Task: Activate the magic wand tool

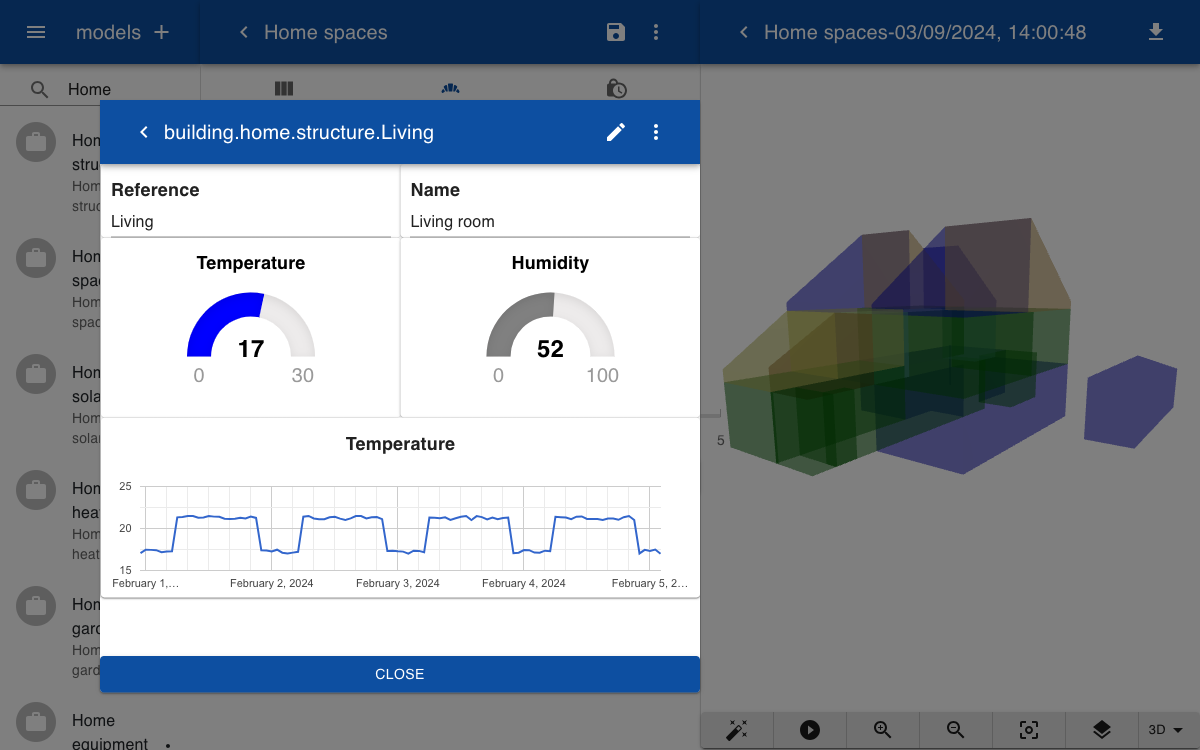Action: 738,730
